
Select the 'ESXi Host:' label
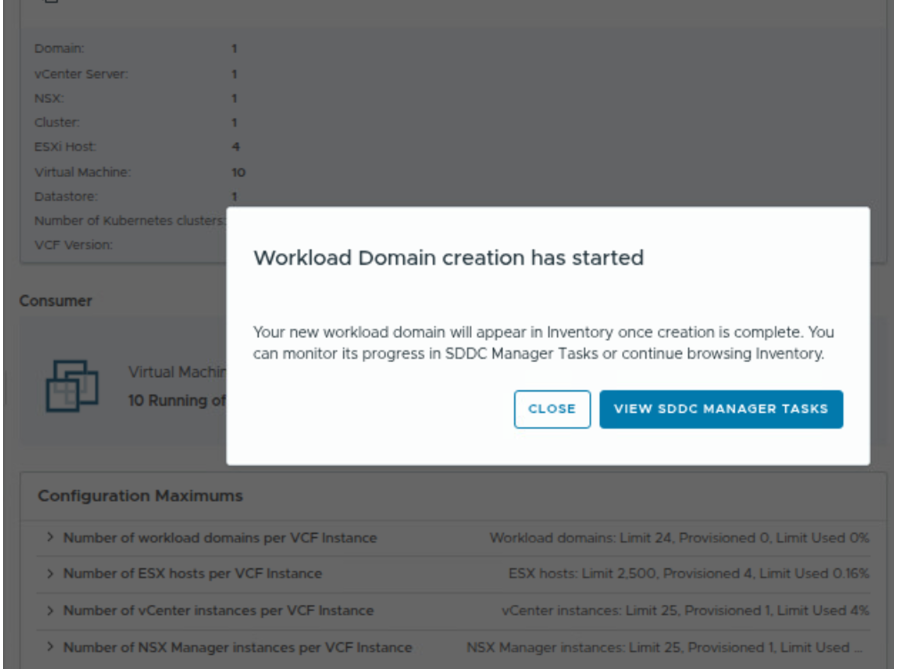[x=65, y=147]
